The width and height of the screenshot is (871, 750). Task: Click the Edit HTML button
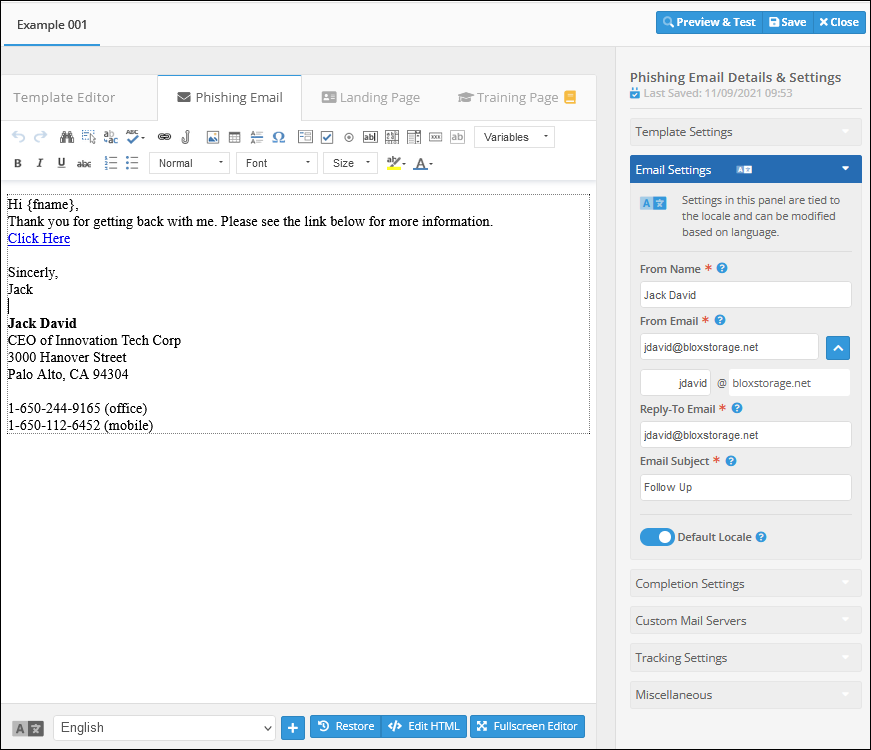tap(425, 727)
